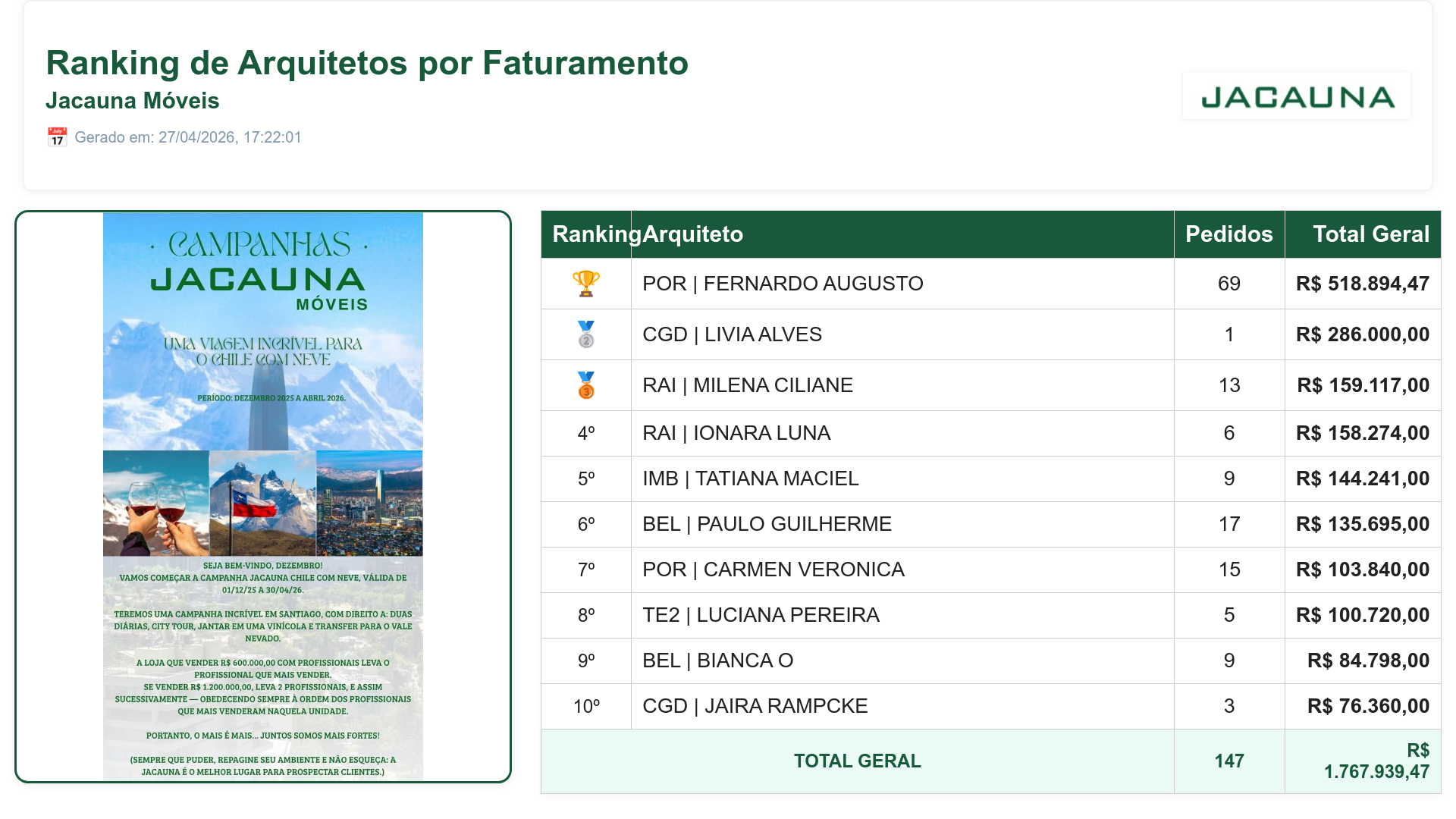1456x819 pixels.
Task: Click CGD | JAIRA RAMPCKE in tenth place
Action: click(755, 706)
